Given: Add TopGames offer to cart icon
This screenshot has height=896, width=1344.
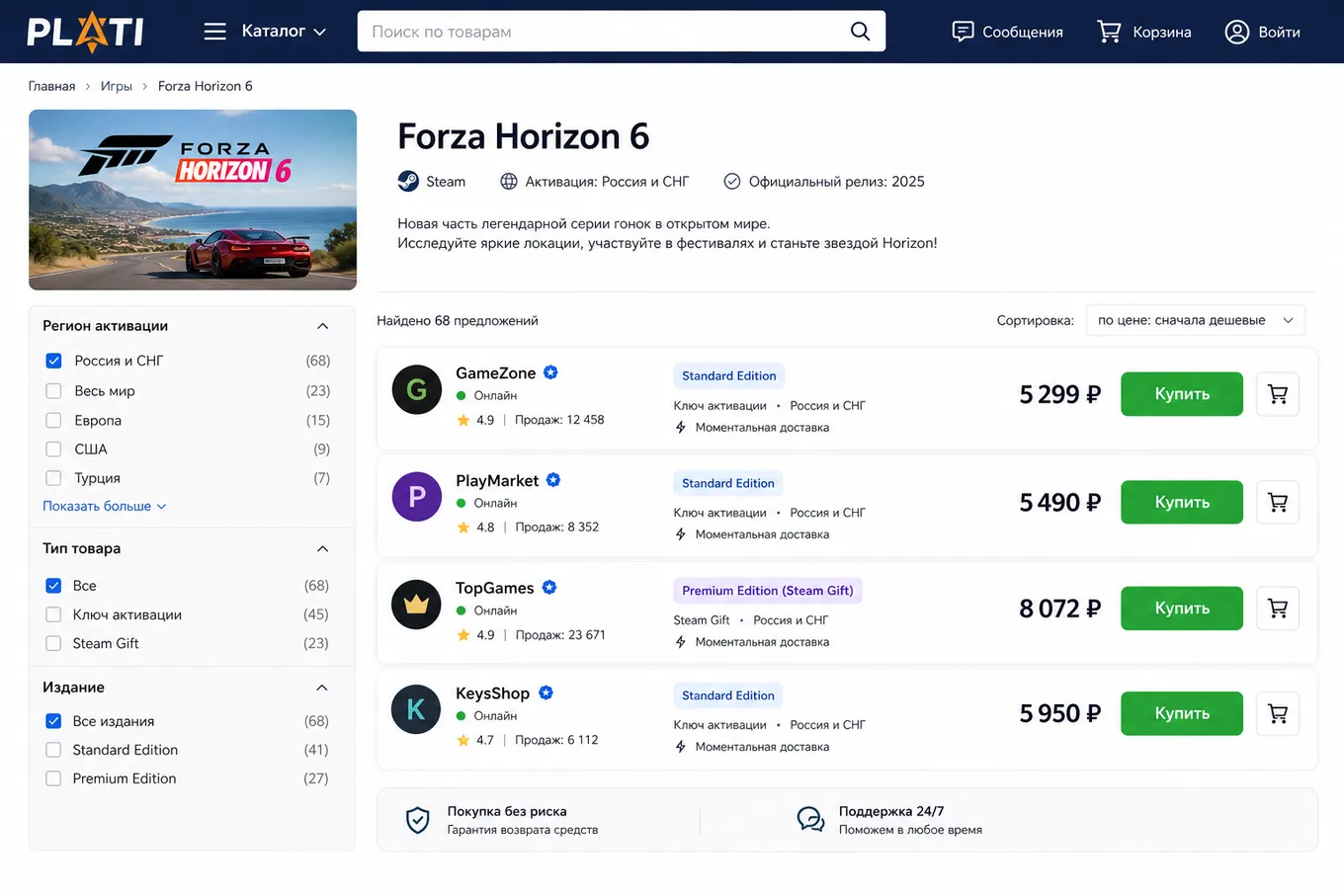Looking at the screenshot, I should (1278, 609).
